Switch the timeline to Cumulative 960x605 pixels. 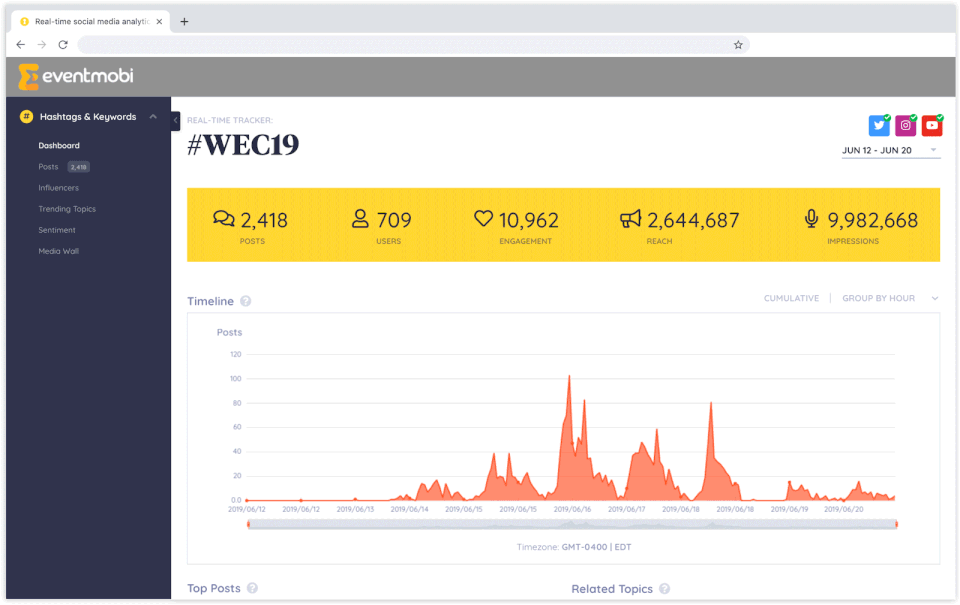pos(791,298)
